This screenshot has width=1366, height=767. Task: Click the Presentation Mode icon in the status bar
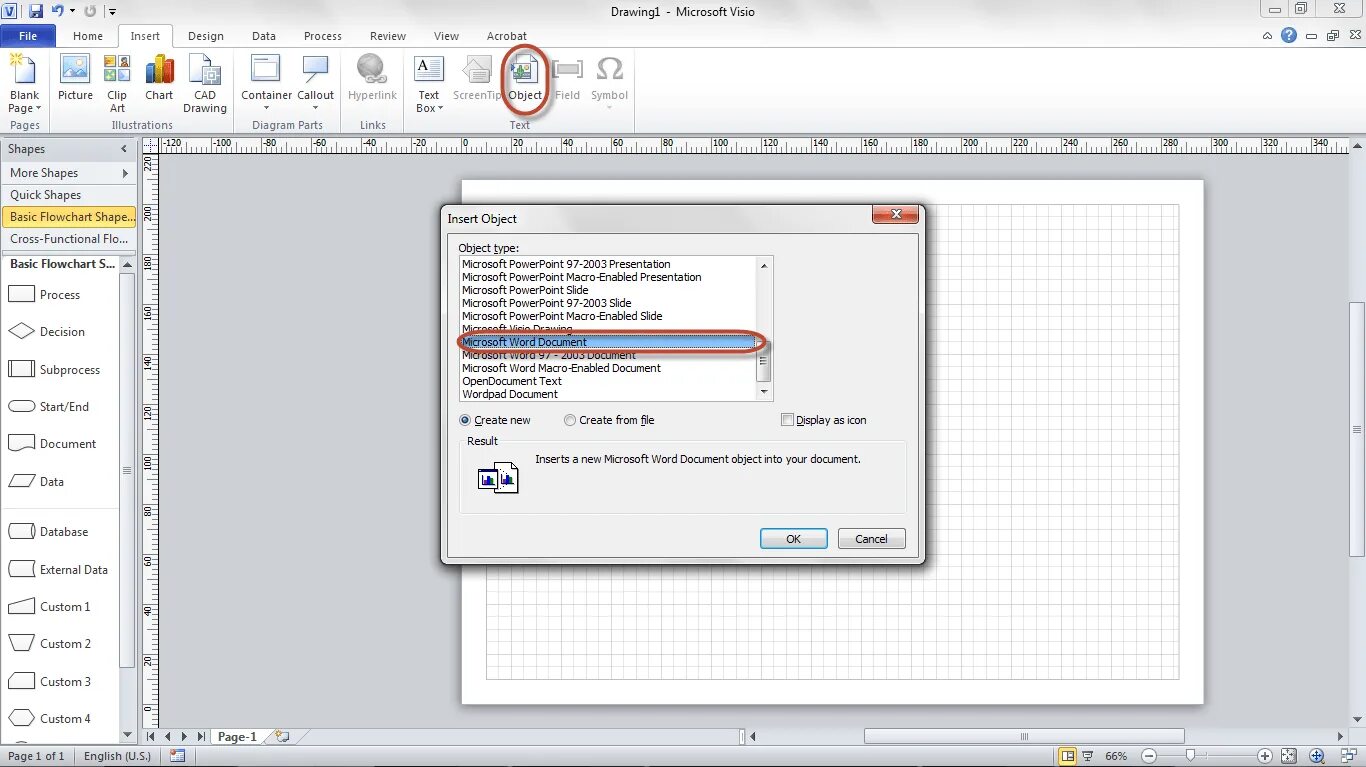[x=1088, y=756]
